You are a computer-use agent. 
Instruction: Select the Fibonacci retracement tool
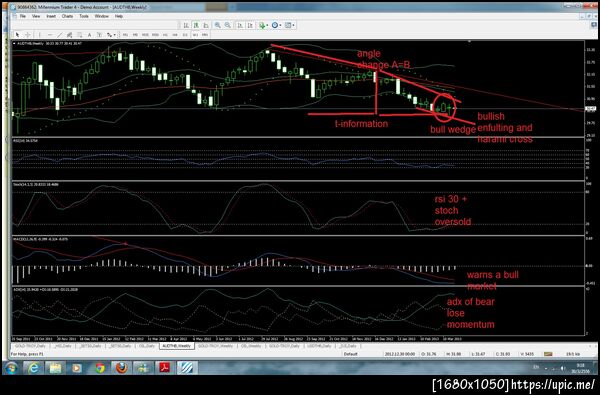click(79, 35)
